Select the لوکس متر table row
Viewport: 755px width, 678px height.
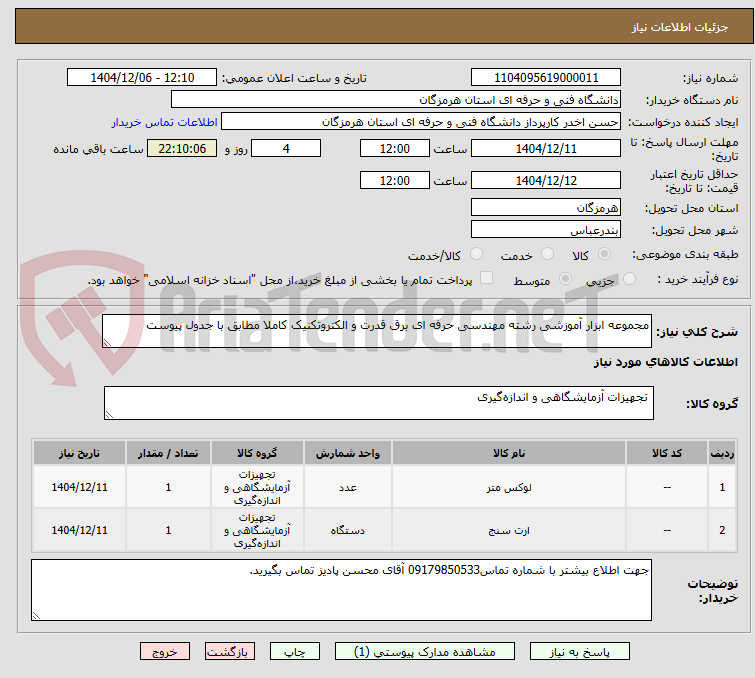click(384, 487)
